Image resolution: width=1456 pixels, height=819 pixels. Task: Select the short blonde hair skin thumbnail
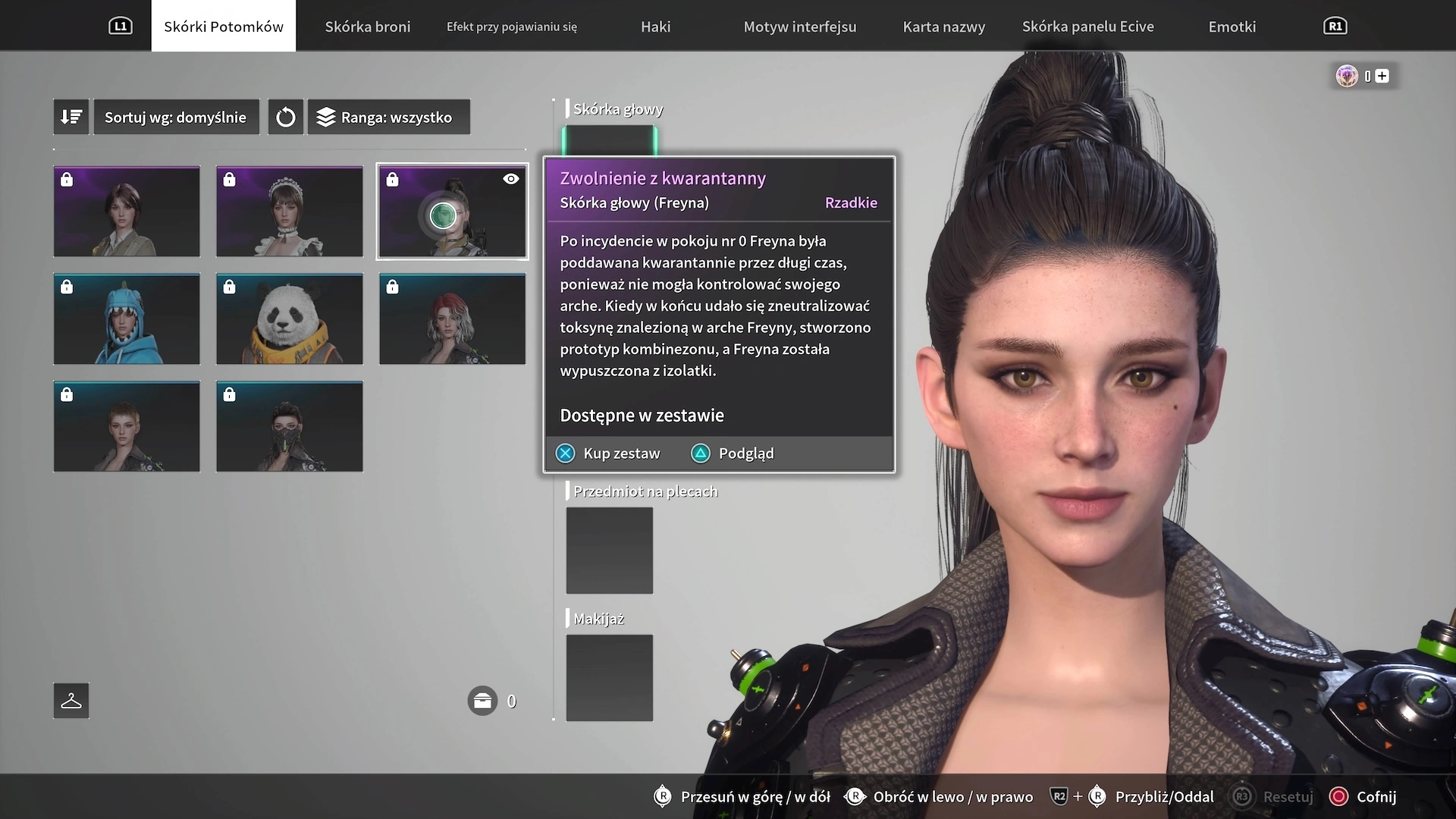pos(127,427)
